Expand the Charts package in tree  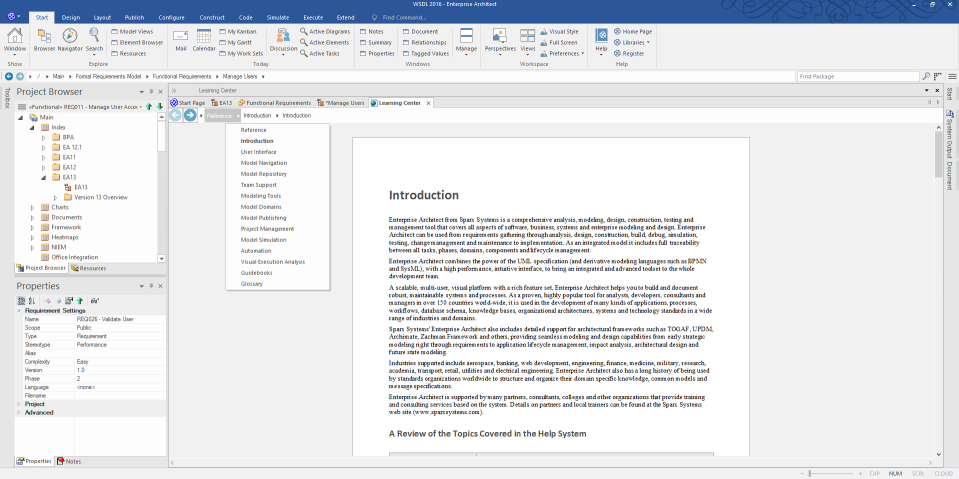(x=32, y=207)
